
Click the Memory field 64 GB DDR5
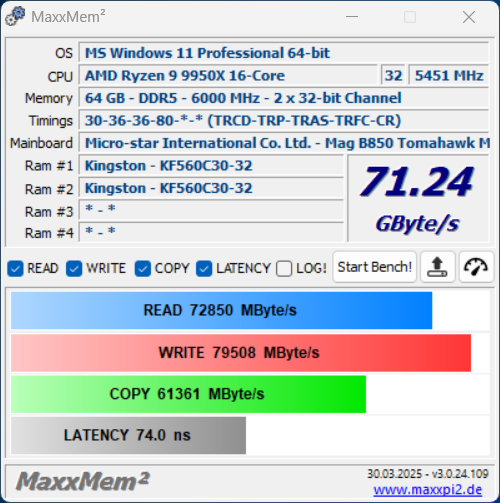coord(284,98)
